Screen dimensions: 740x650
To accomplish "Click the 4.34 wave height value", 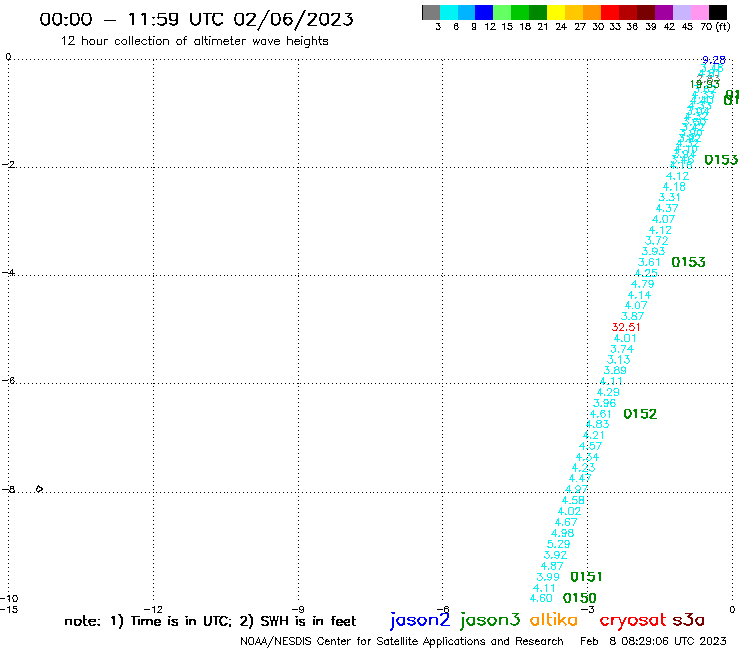I will (587, 457).
